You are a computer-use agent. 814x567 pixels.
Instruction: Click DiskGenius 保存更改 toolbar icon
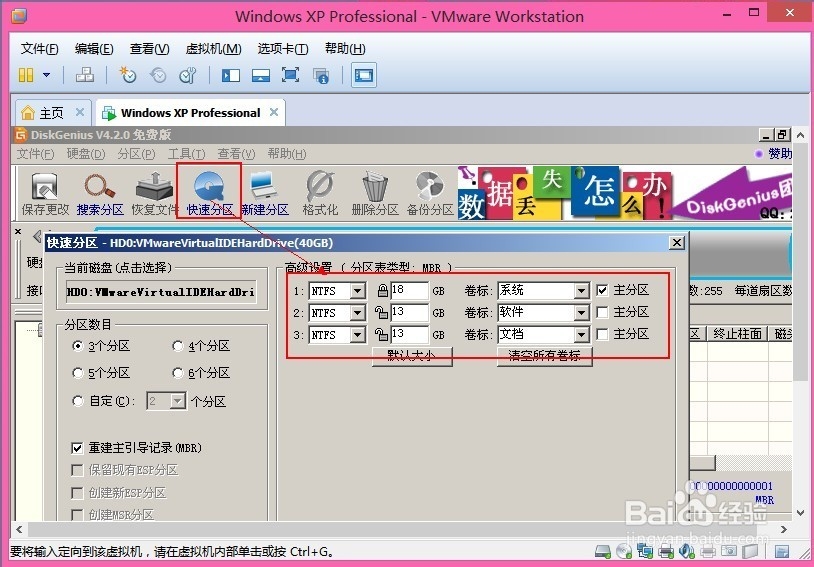click(45, 195)
